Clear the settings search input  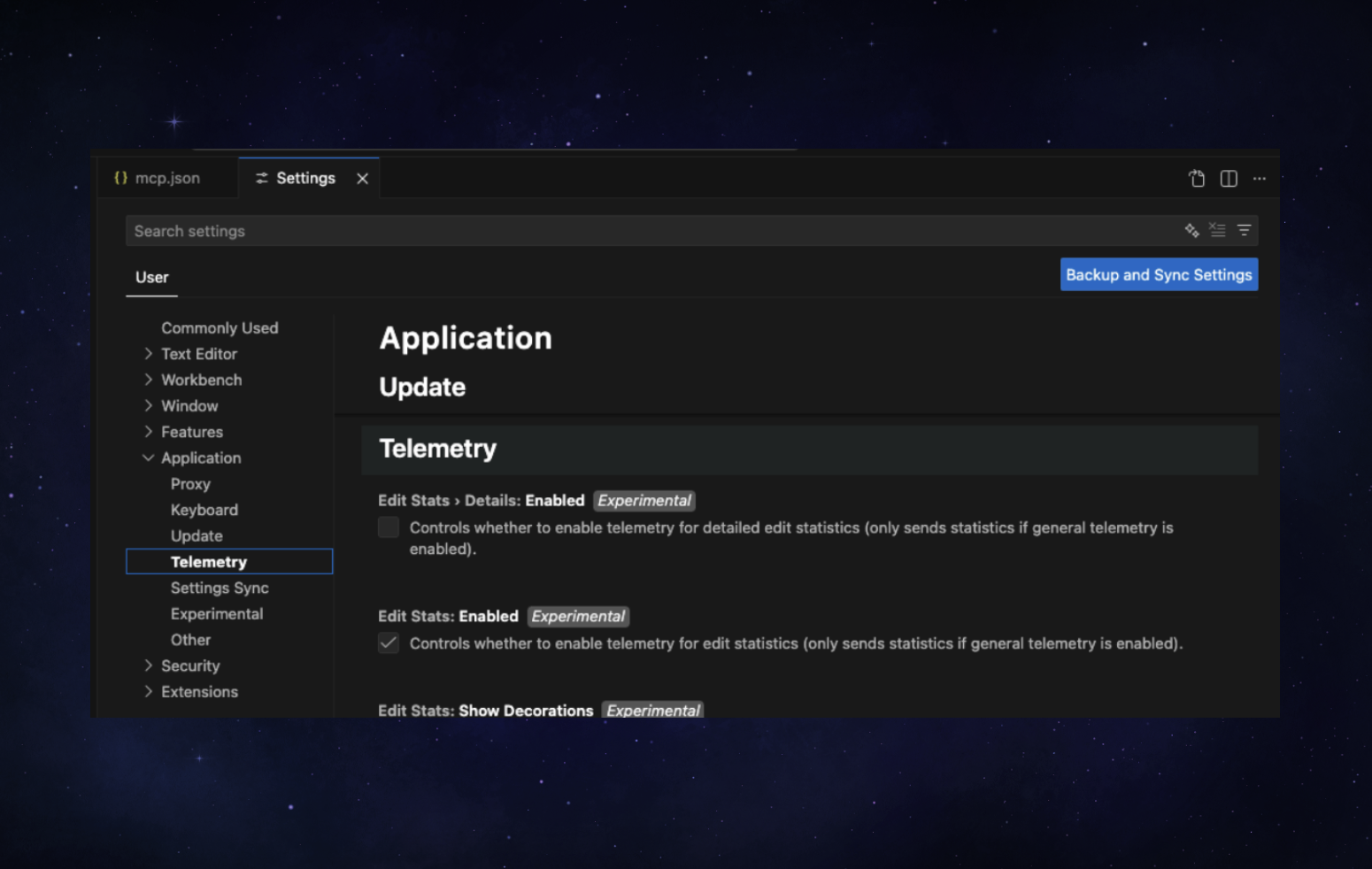(x=1217, y=230)
